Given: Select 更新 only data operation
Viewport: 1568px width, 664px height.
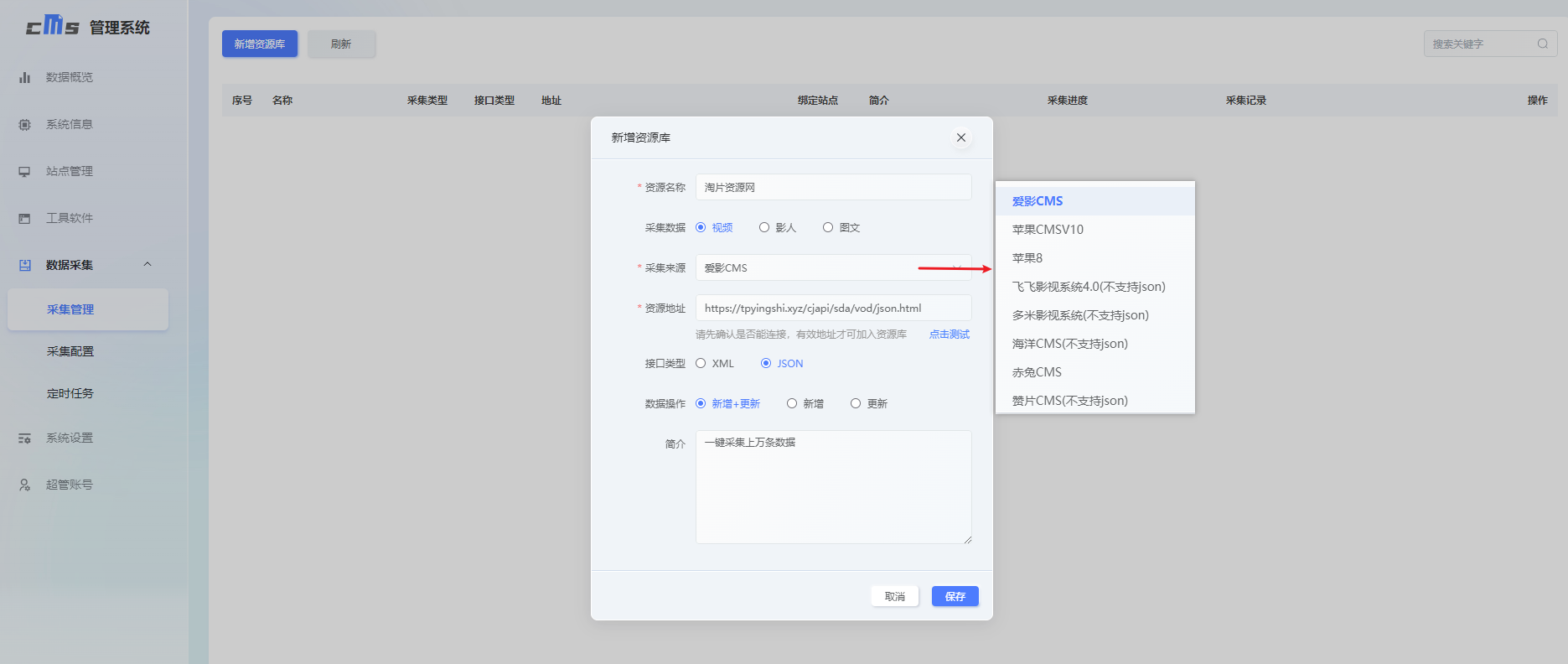Looking at the screenshot, I should tap(869, 403).
